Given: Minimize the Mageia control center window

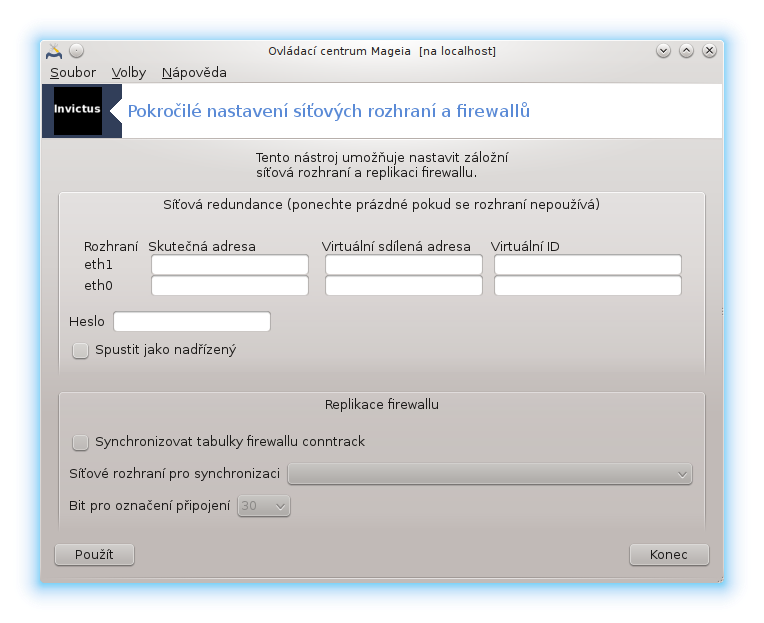Looking at the screenshot, I should pyautogui.click(x=663, y=51).
